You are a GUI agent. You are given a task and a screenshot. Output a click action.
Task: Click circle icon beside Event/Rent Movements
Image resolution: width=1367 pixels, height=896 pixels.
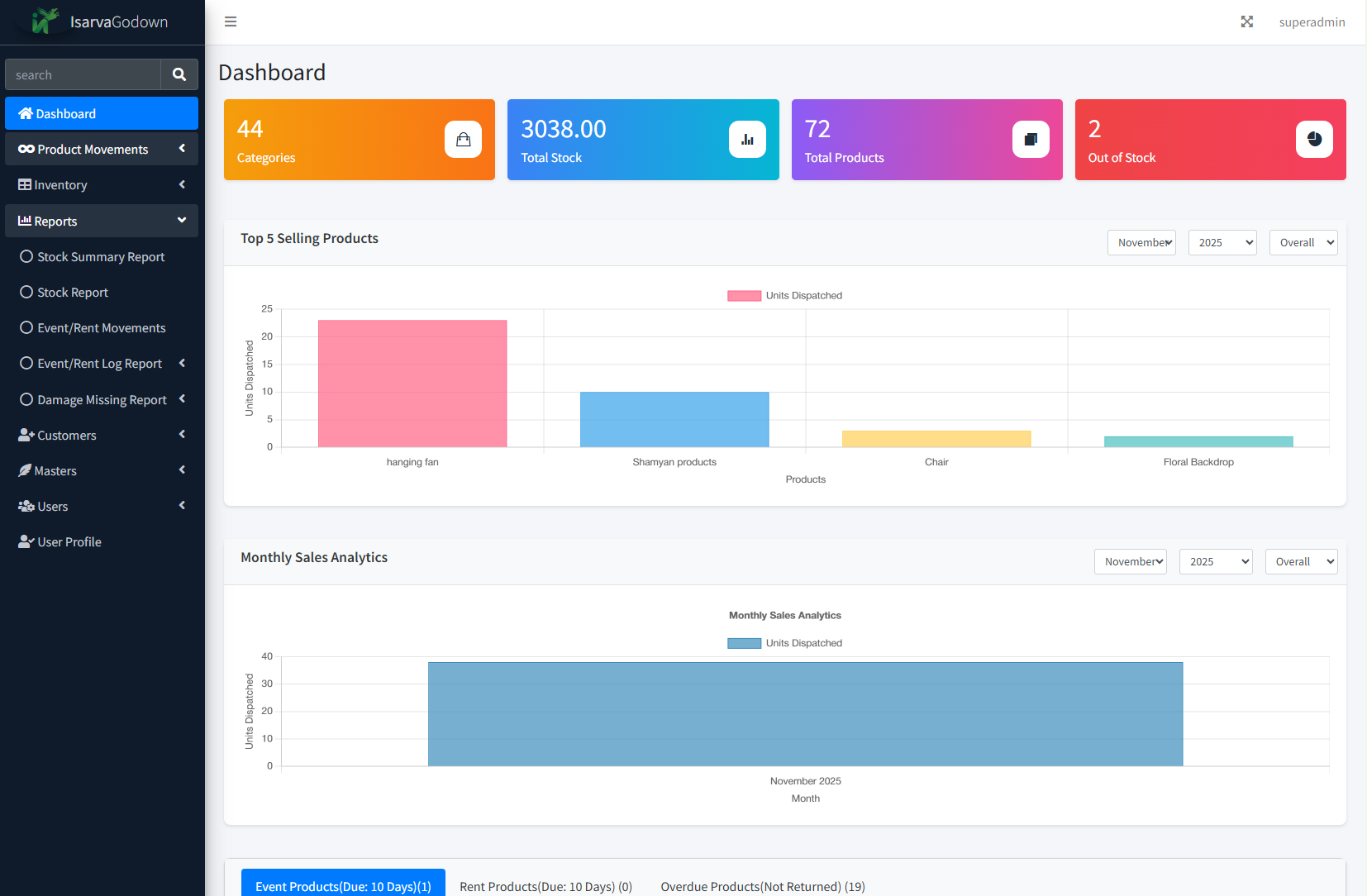(26, 327)
